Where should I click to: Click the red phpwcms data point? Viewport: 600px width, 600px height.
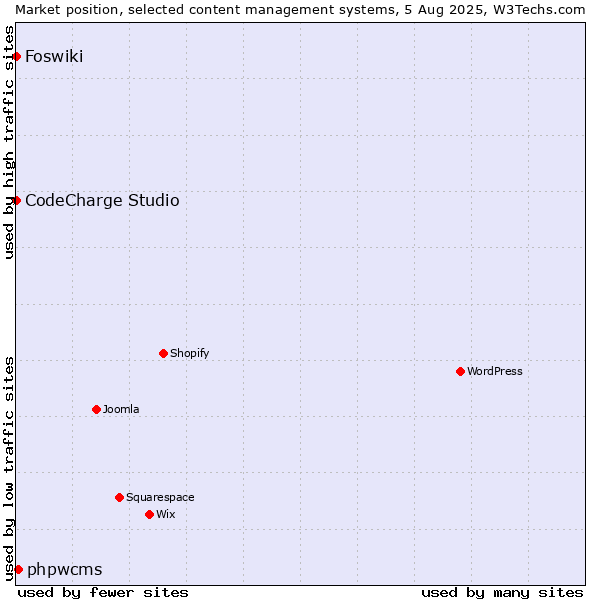click(x=18, y=570)
